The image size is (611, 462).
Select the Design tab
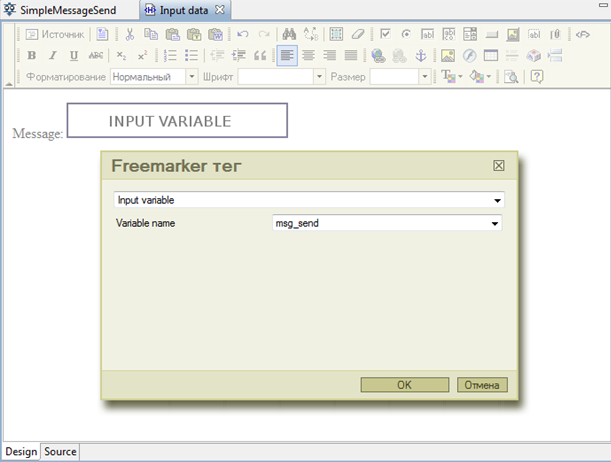21,451
